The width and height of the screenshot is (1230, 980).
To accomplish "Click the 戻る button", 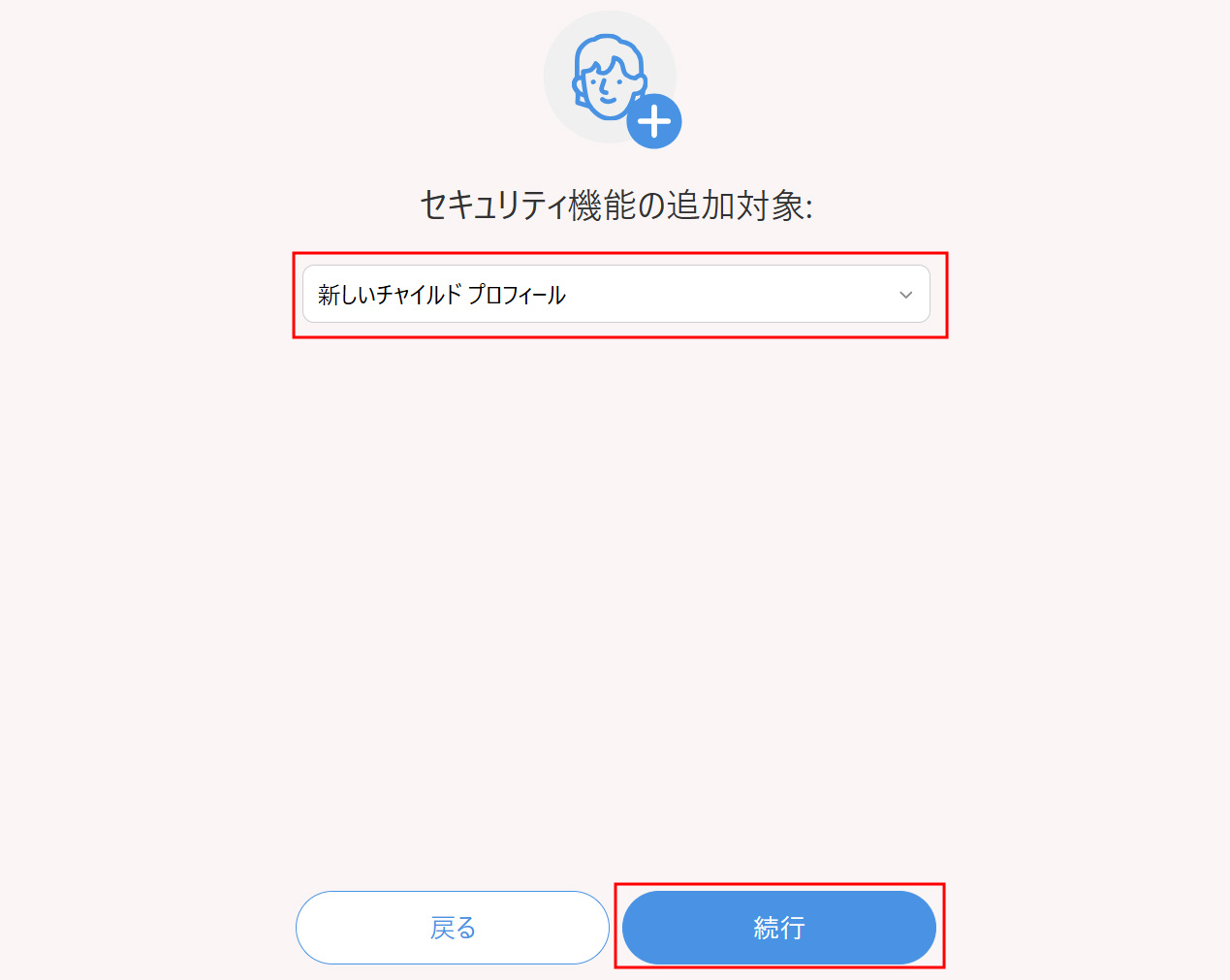I will 453,928.
